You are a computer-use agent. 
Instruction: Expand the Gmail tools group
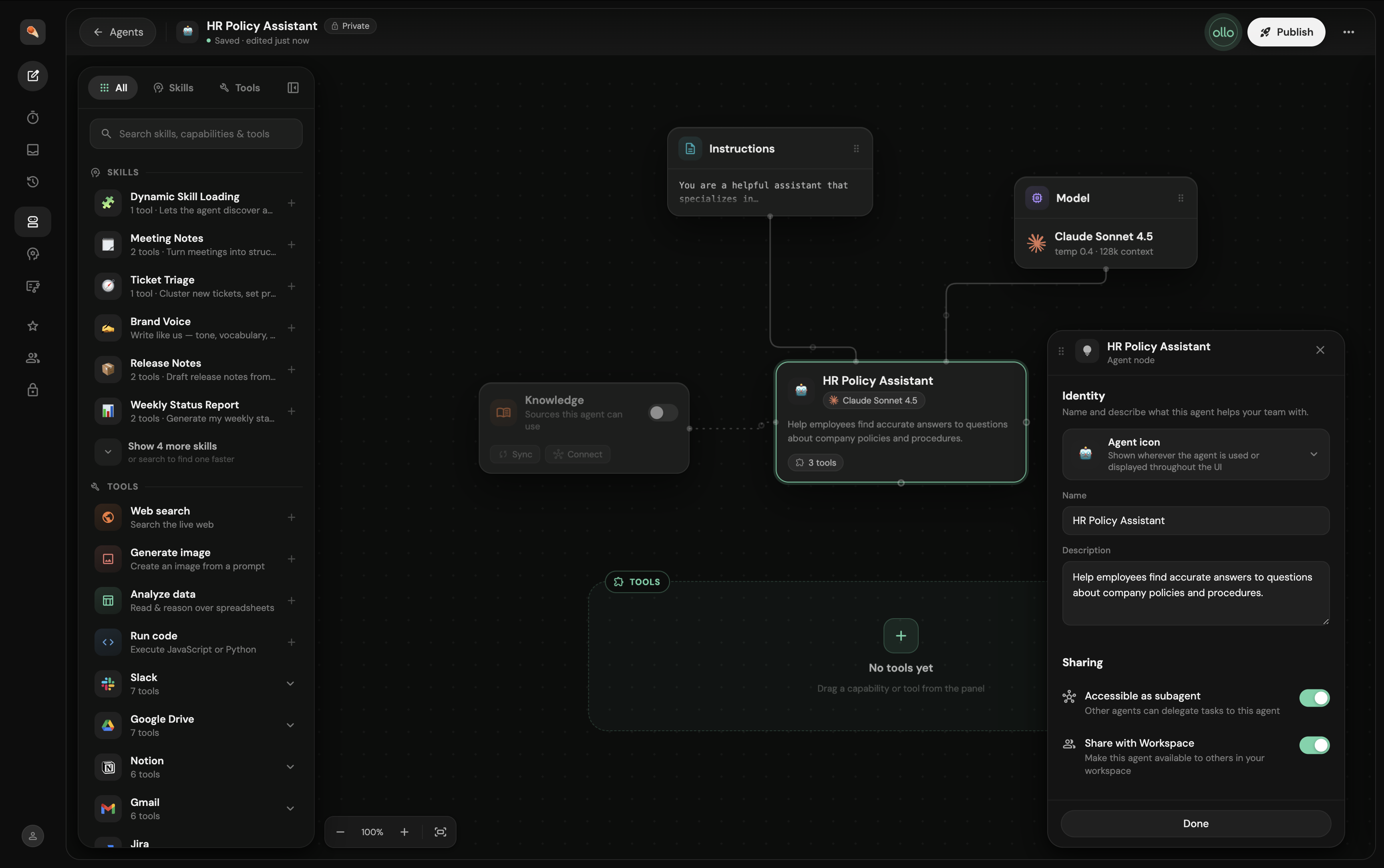290,809
